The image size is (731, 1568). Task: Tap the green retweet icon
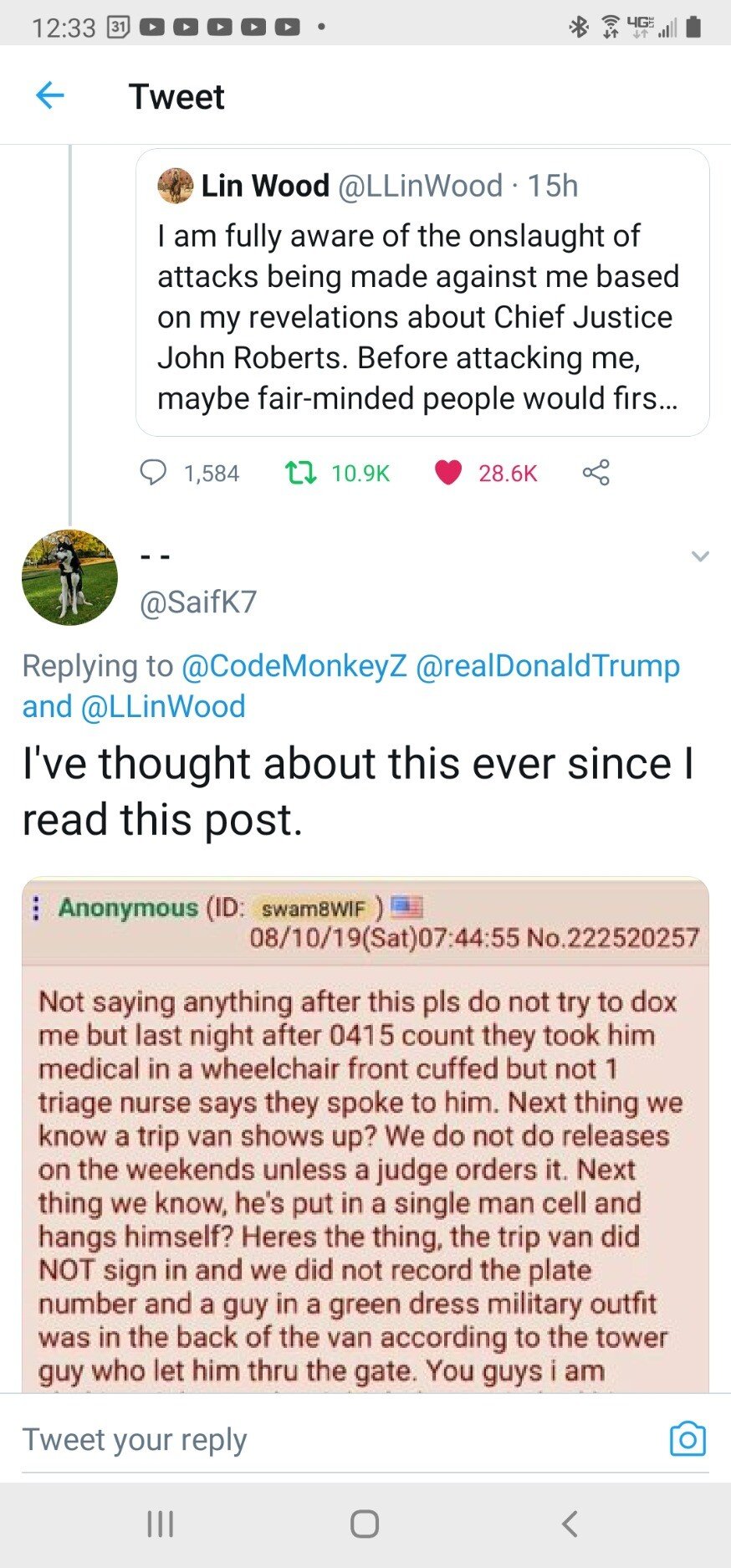300,473
